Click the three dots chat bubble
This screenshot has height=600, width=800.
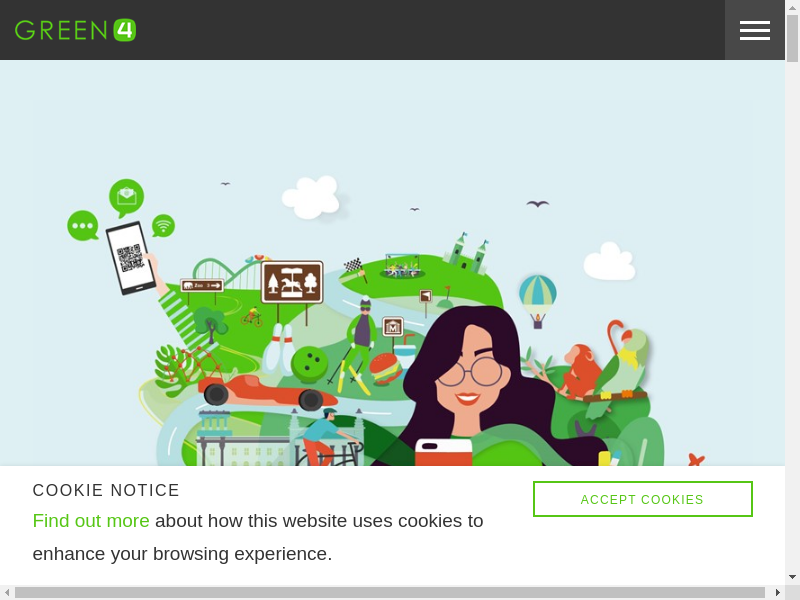(83, 226)
